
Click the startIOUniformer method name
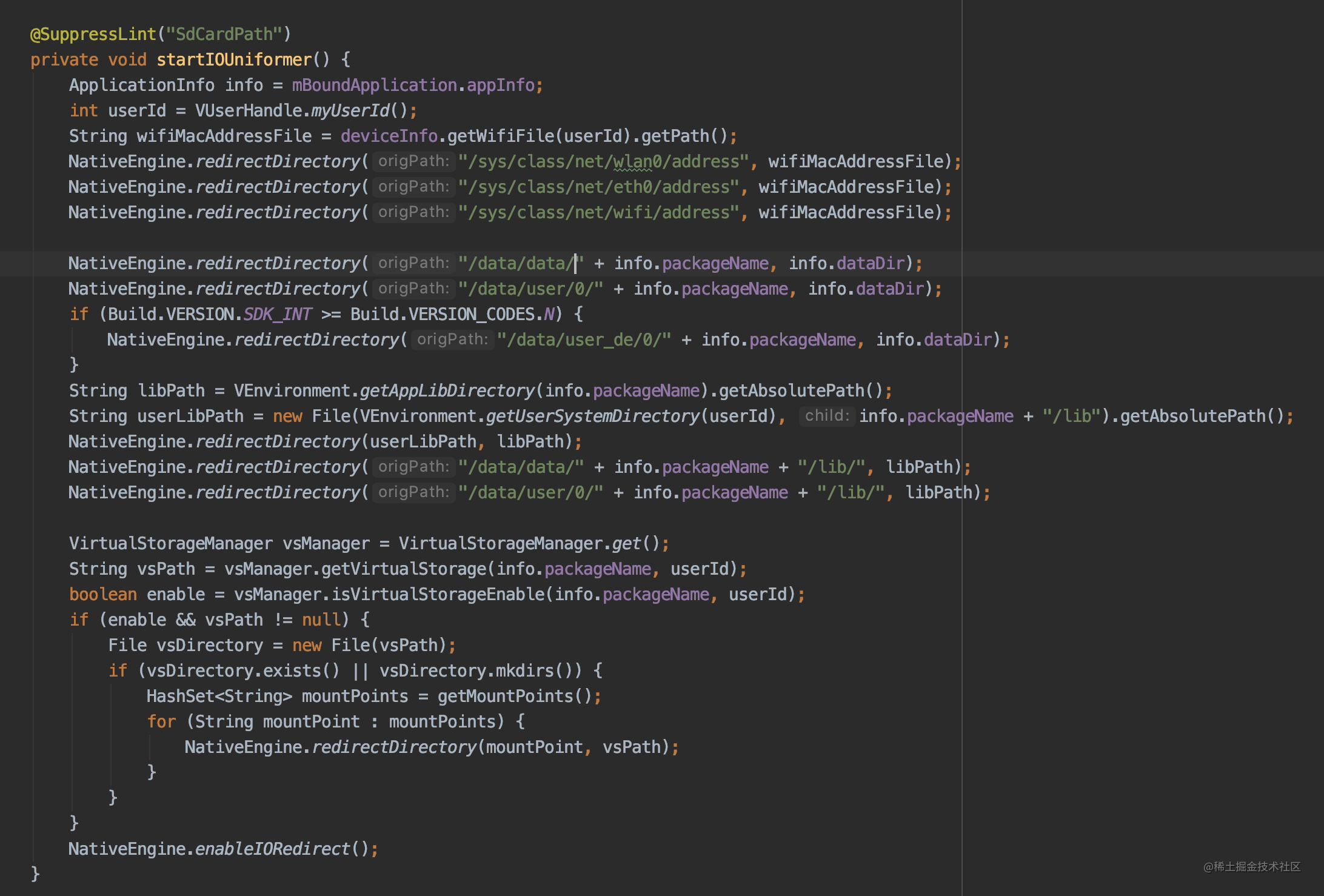233,59
